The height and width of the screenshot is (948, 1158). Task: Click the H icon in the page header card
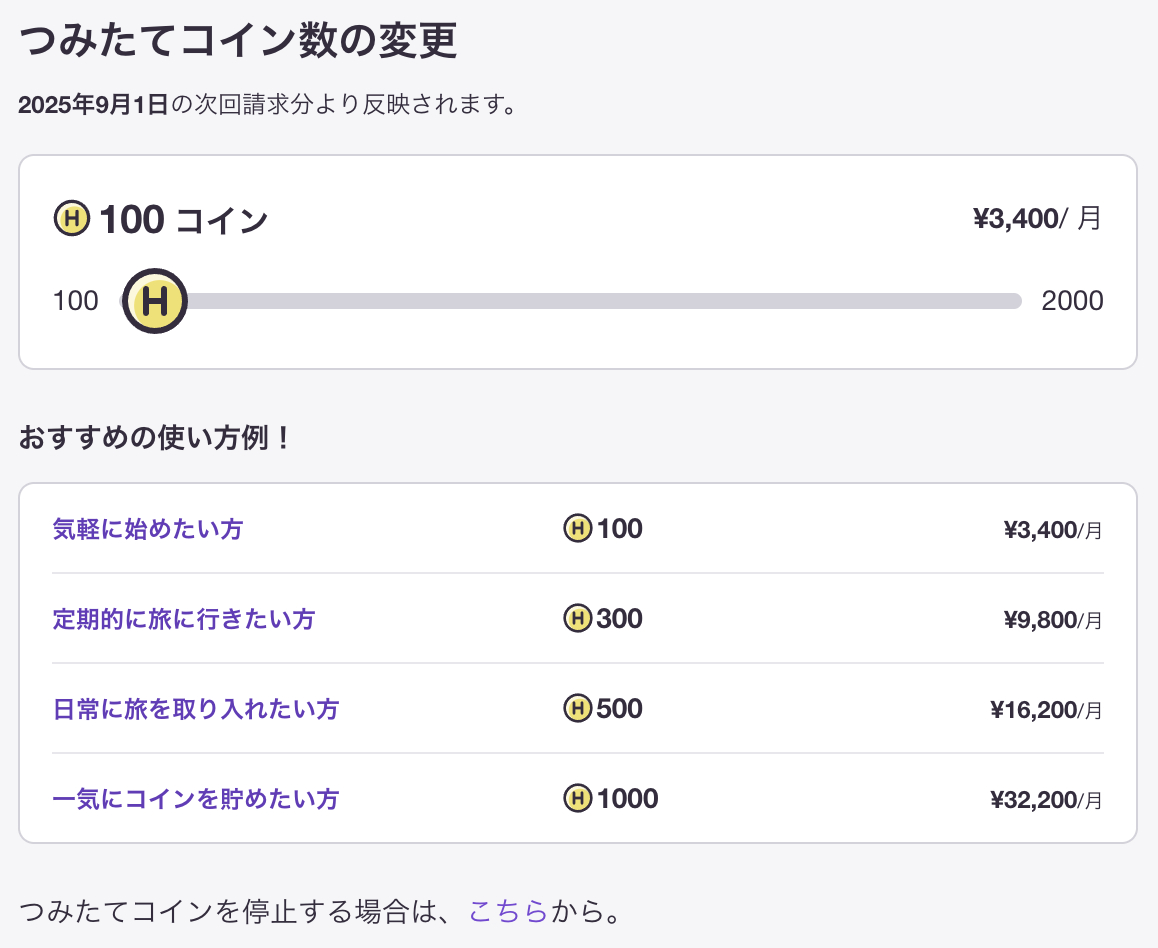(x=70, y=218)
